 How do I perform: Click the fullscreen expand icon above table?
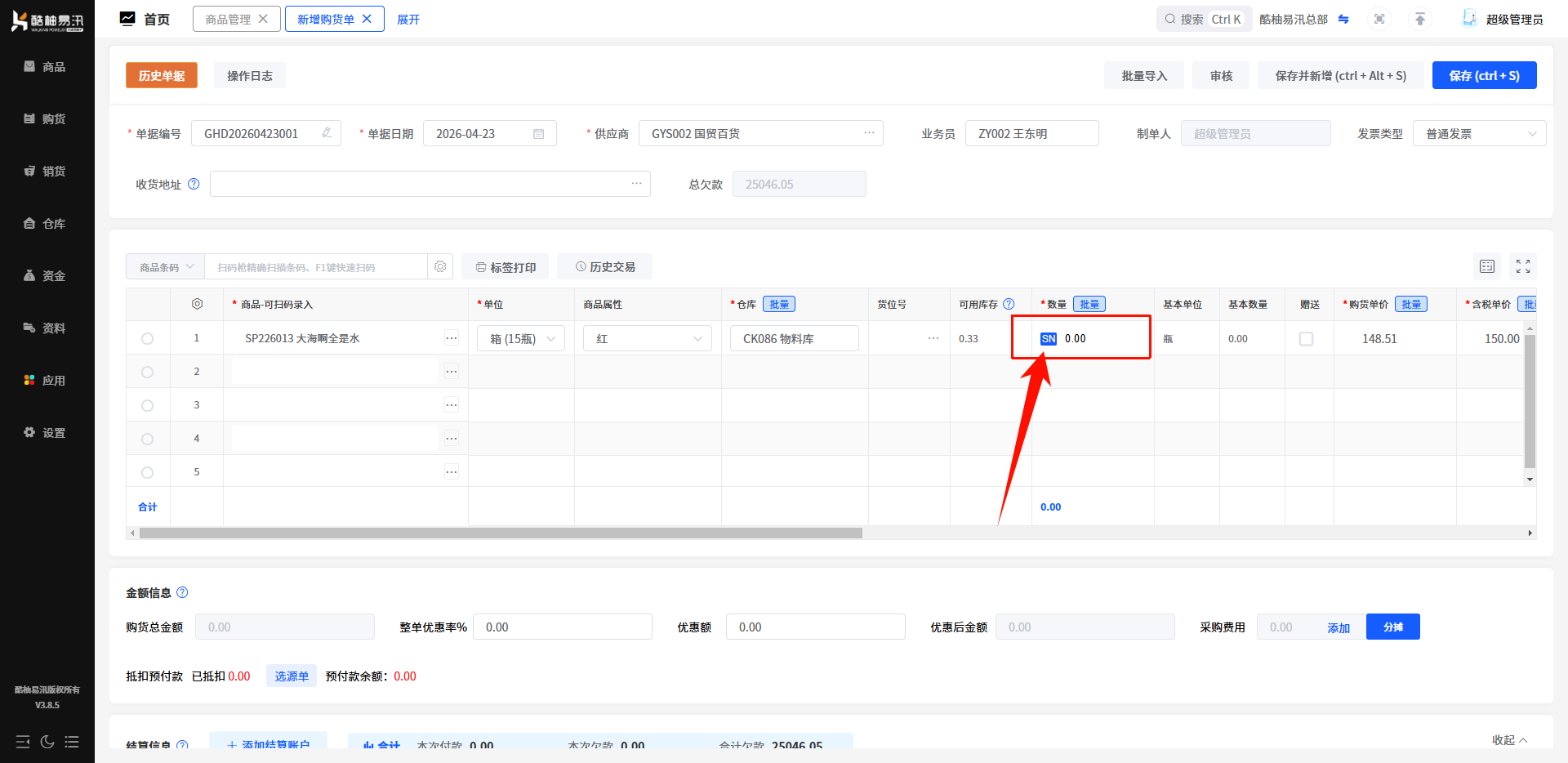coord(1523,266)
